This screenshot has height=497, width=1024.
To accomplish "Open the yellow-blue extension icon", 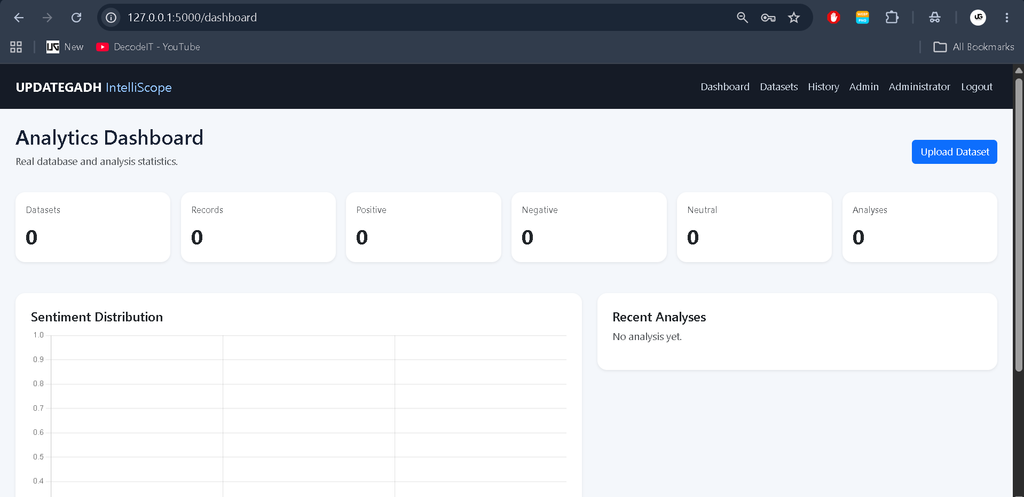I will [x=863, y=18].
